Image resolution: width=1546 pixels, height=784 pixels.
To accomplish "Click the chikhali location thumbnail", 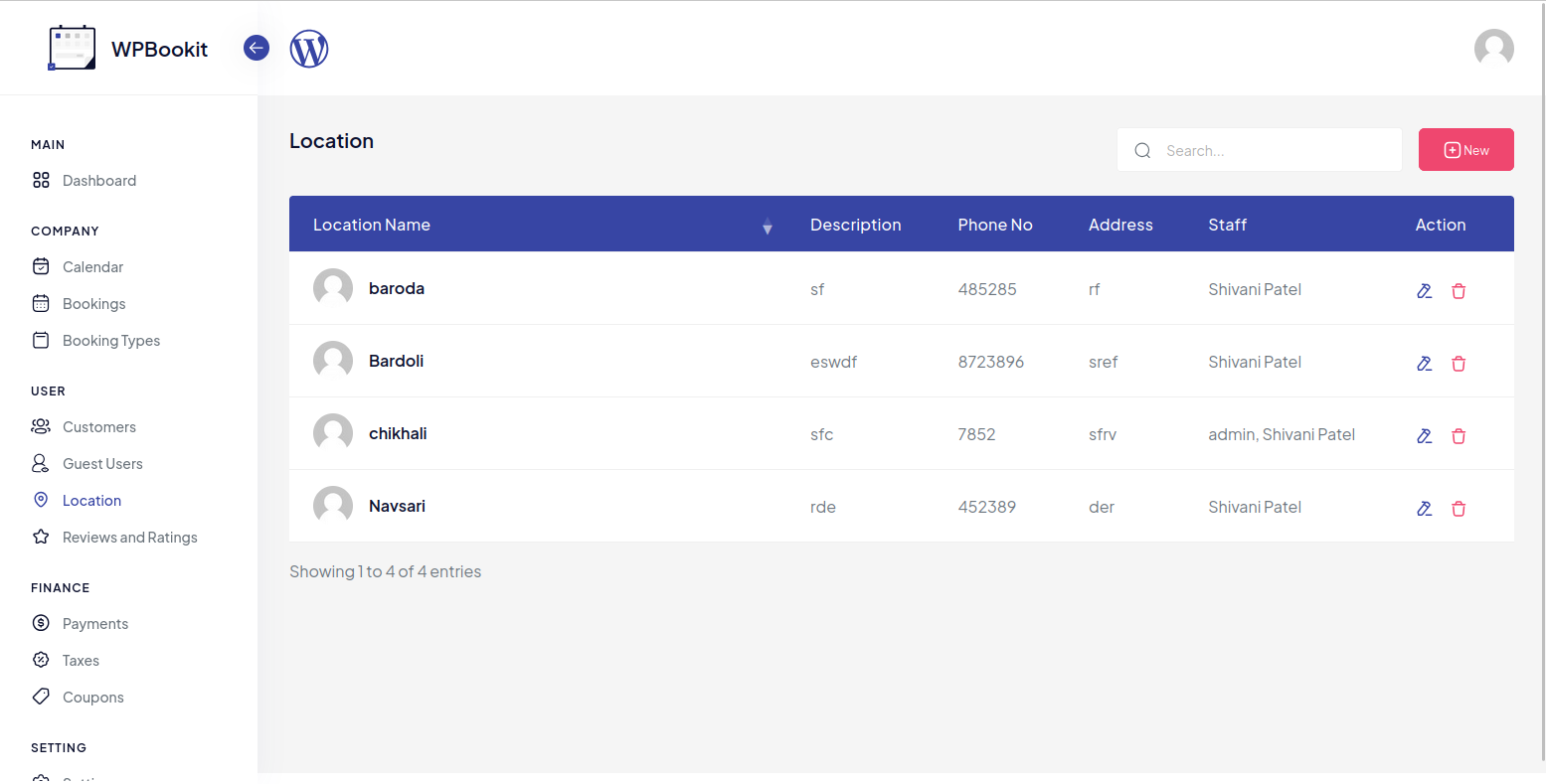I will [x=333, y=433].
